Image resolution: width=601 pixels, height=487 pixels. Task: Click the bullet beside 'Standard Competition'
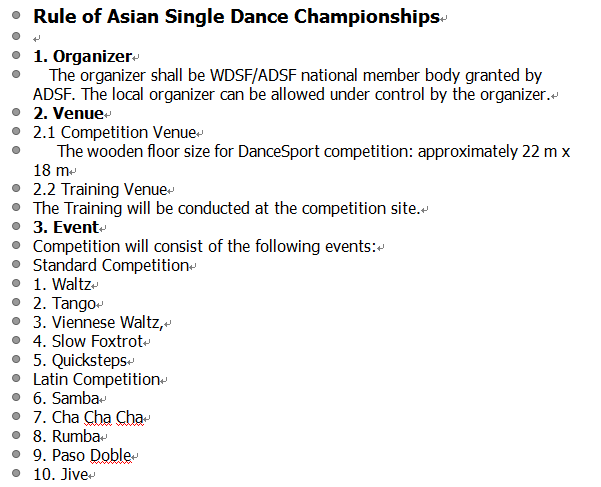[x=16, y=264]
